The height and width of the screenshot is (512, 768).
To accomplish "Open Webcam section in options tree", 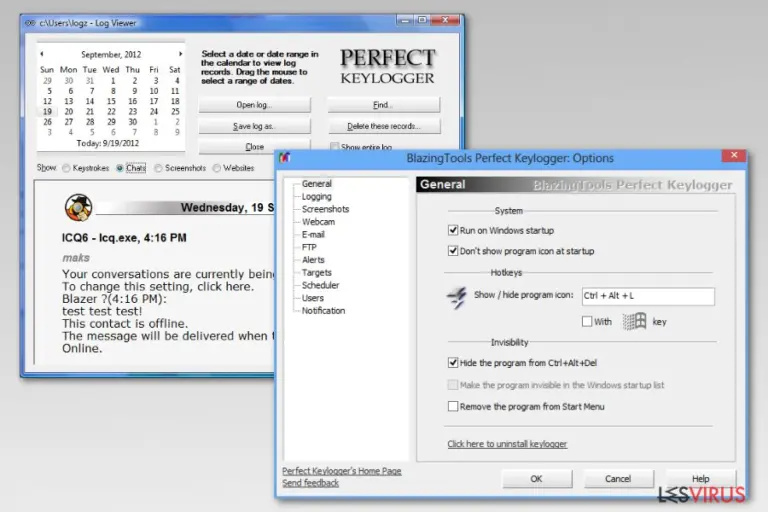I will (x=318, y=222).
